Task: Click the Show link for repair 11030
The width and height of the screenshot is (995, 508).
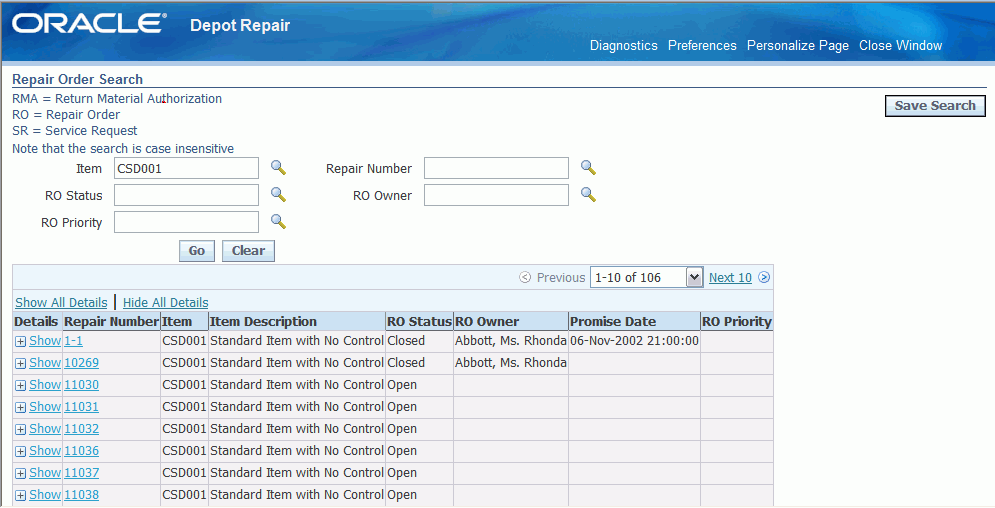Action: pyautogui.click(x=45, y=385)
